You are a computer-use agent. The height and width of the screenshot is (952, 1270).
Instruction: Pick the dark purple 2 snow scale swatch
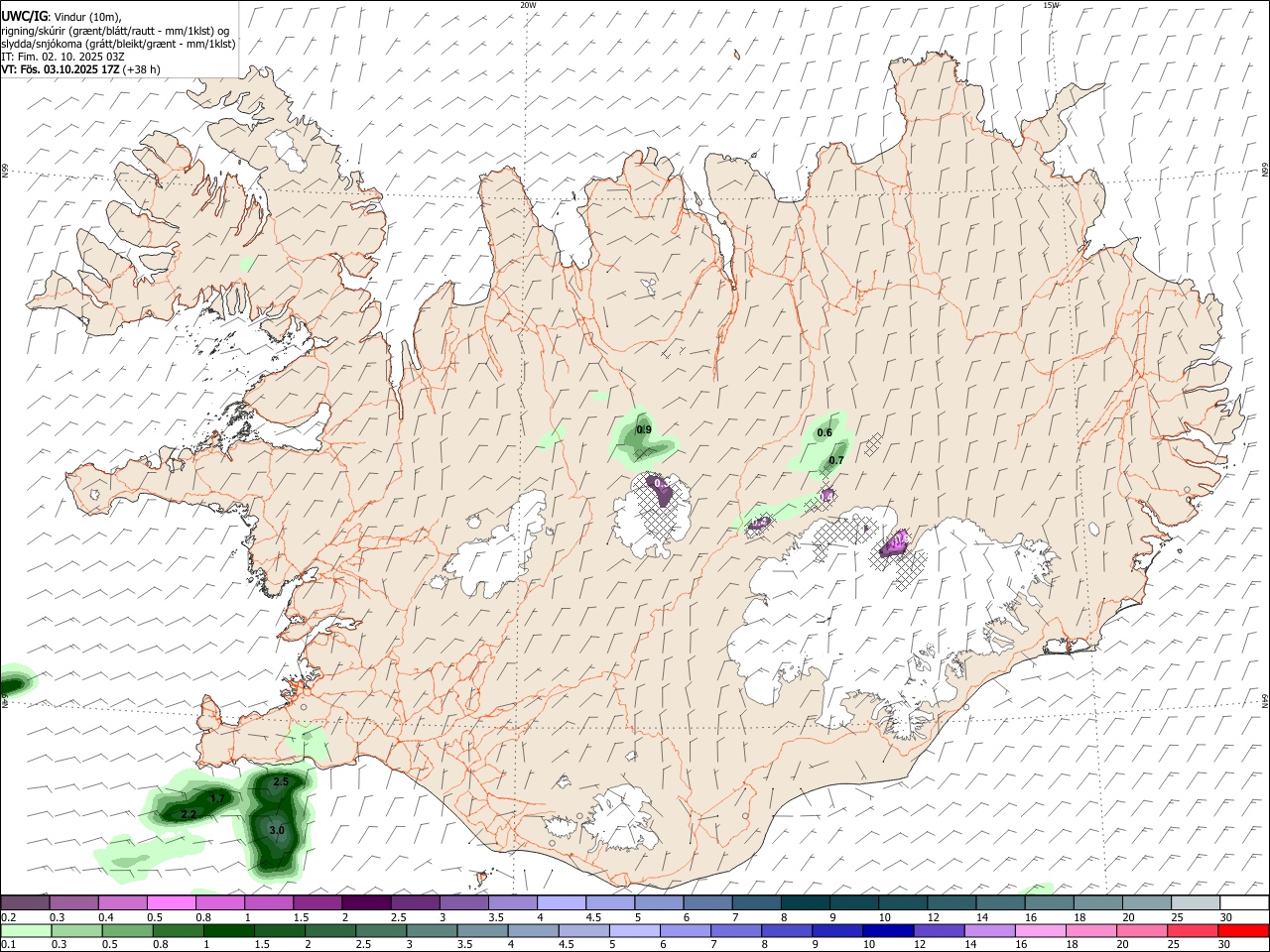(366, 902)
